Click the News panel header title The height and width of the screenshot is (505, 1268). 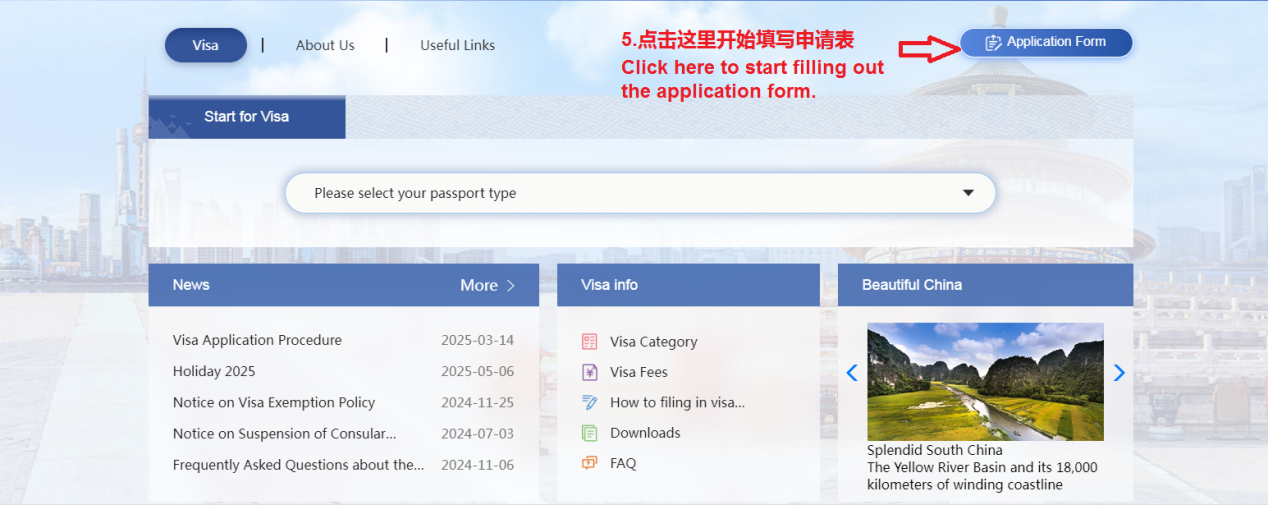(x=191, y=285)
